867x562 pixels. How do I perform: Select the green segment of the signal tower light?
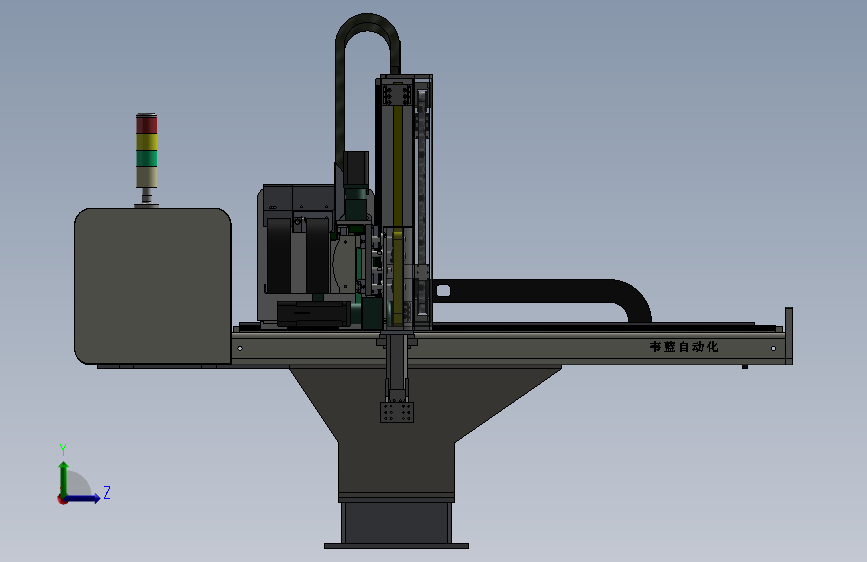click(x=147, y=159)
